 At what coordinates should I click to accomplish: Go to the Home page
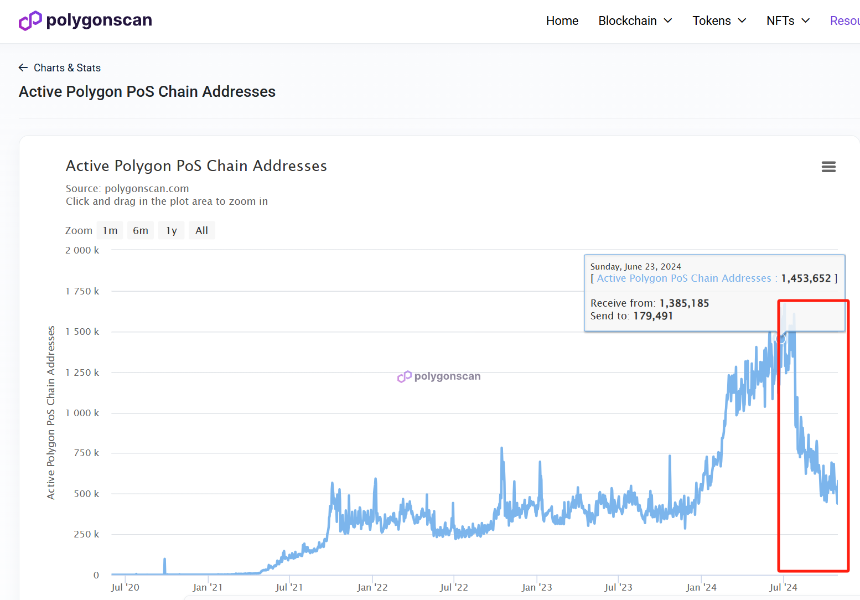click(x=562, y=21)
